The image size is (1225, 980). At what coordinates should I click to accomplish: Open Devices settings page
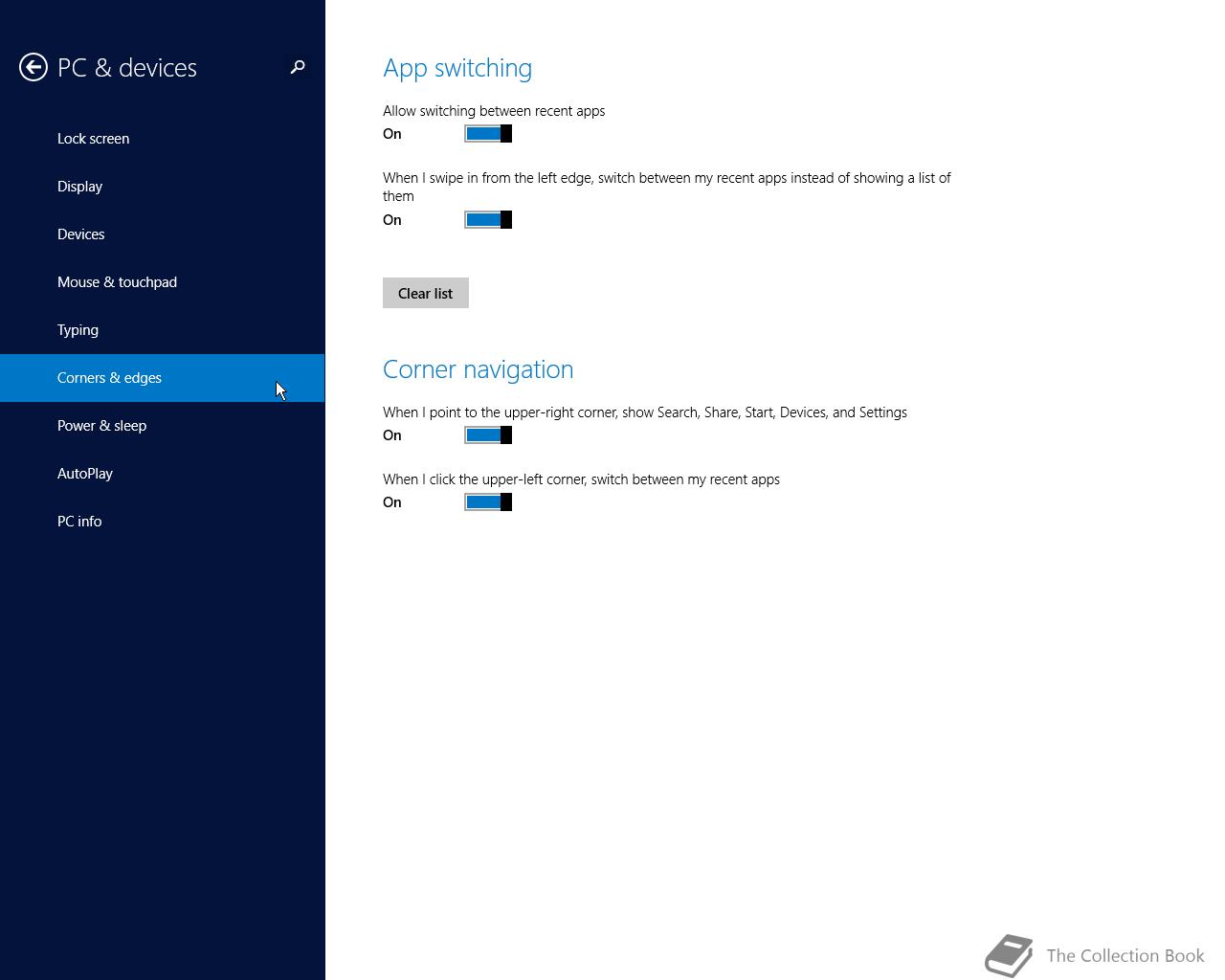click(163, 234)
